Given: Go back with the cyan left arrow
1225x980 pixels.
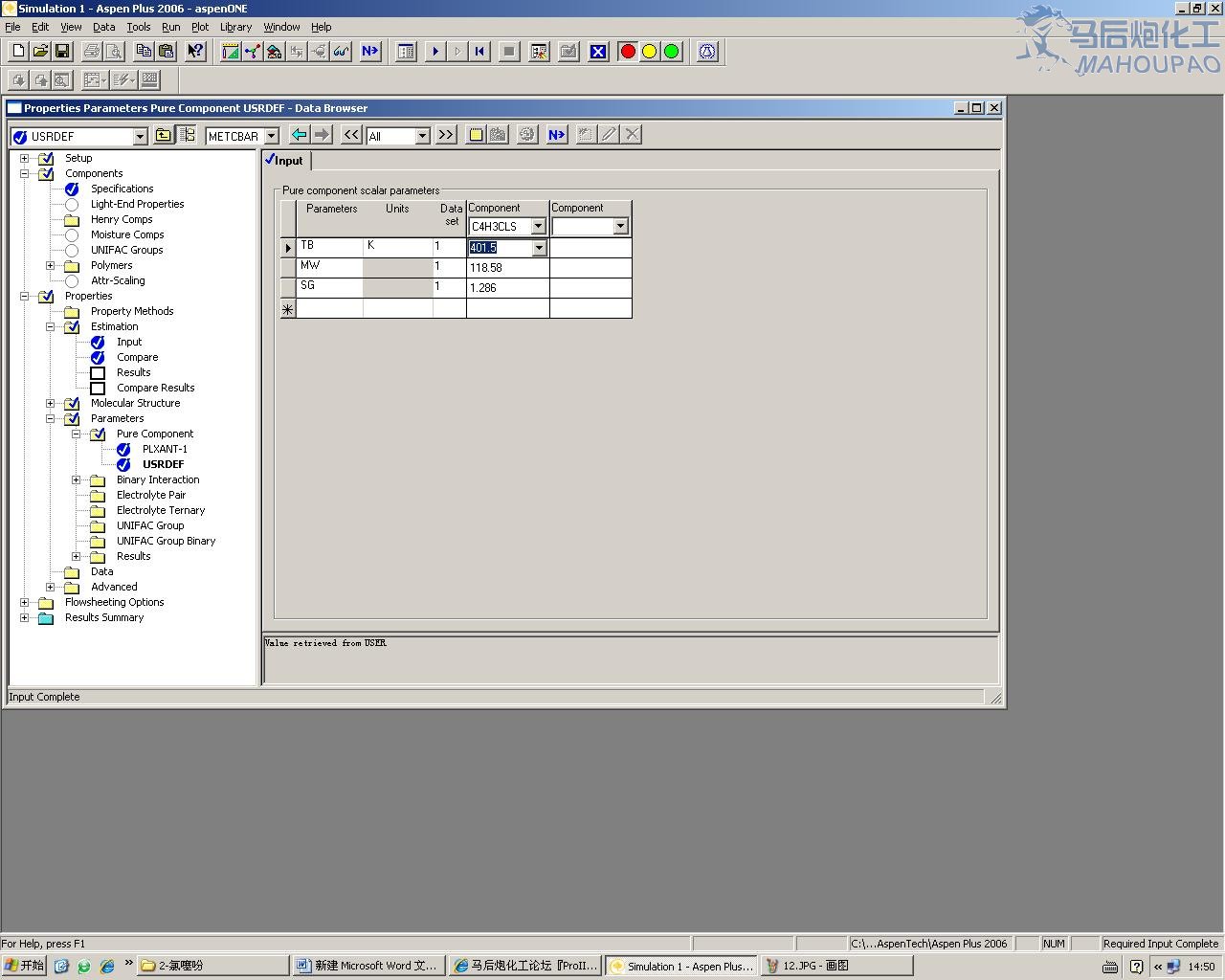Looking at the screenshot, I should click(x=299, y=135).
